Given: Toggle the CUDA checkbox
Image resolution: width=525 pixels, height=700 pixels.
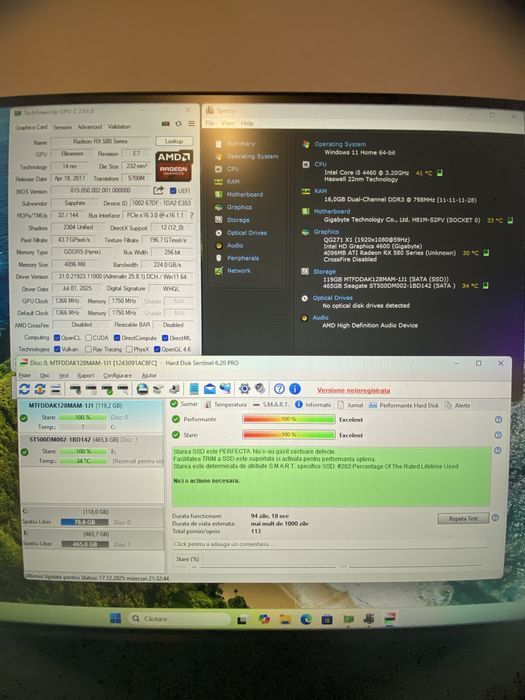Looking at the screenshot, I should (88, 338).
